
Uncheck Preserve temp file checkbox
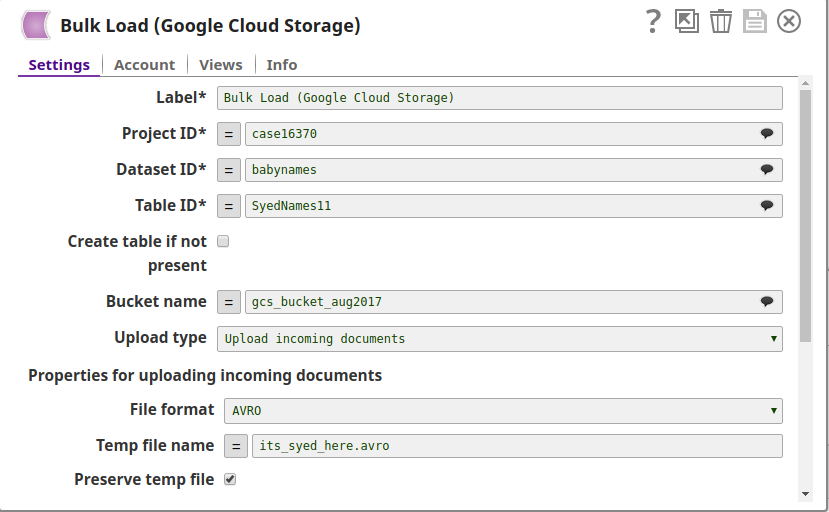click(x=230, y=479)
